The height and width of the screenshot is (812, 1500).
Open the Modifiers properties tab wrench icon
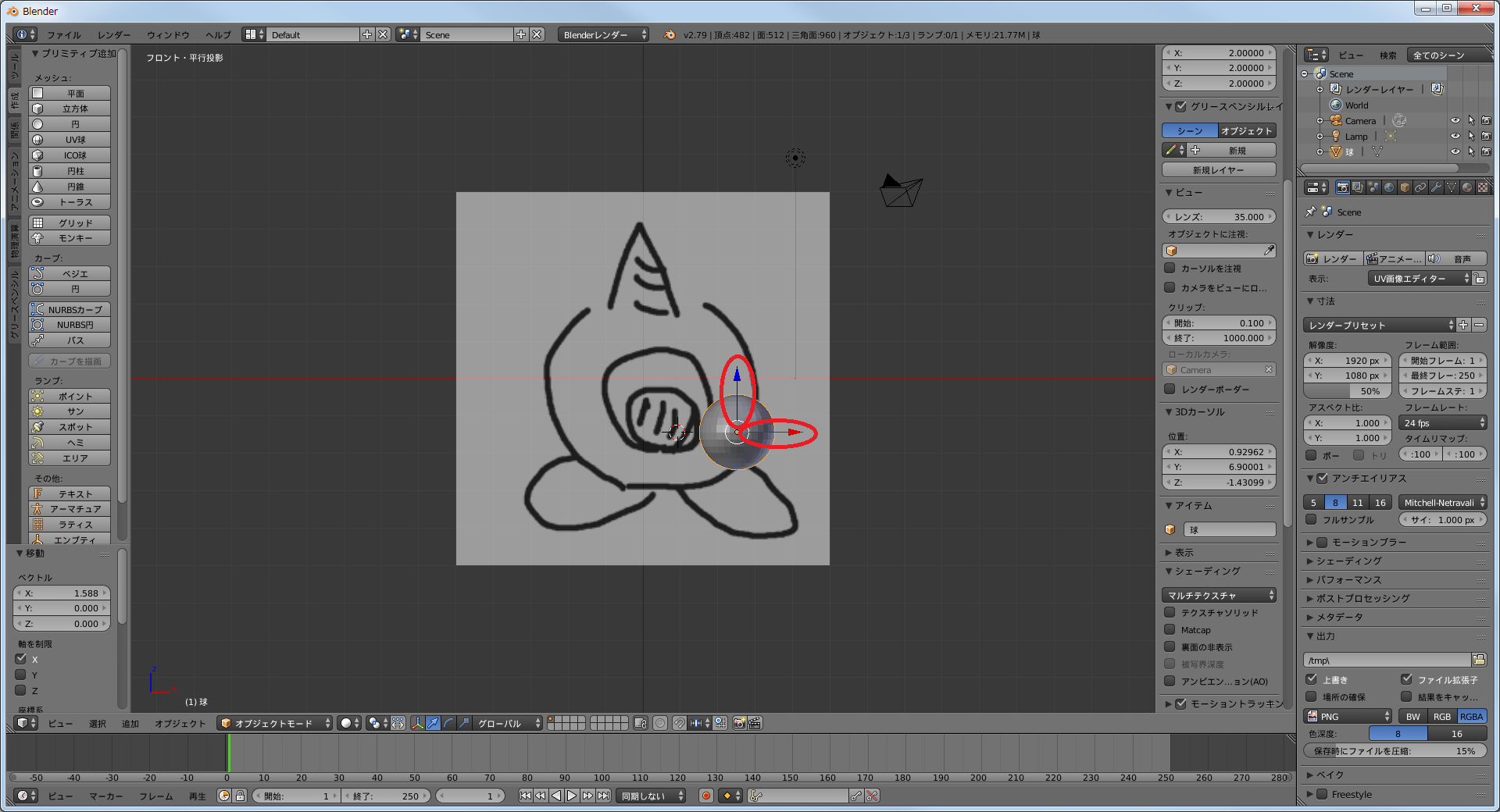(1436, 187)
